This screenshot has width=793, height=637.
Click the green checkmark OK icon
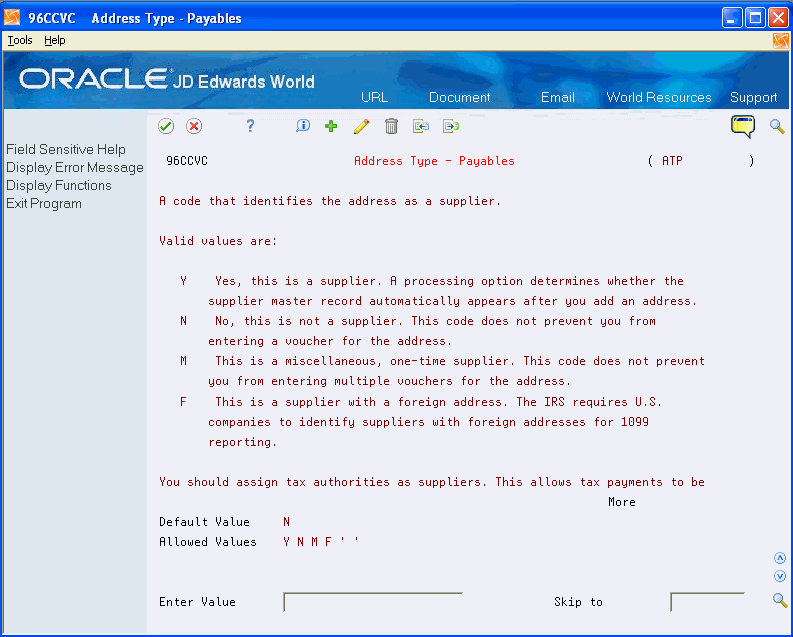pos(166,126)
